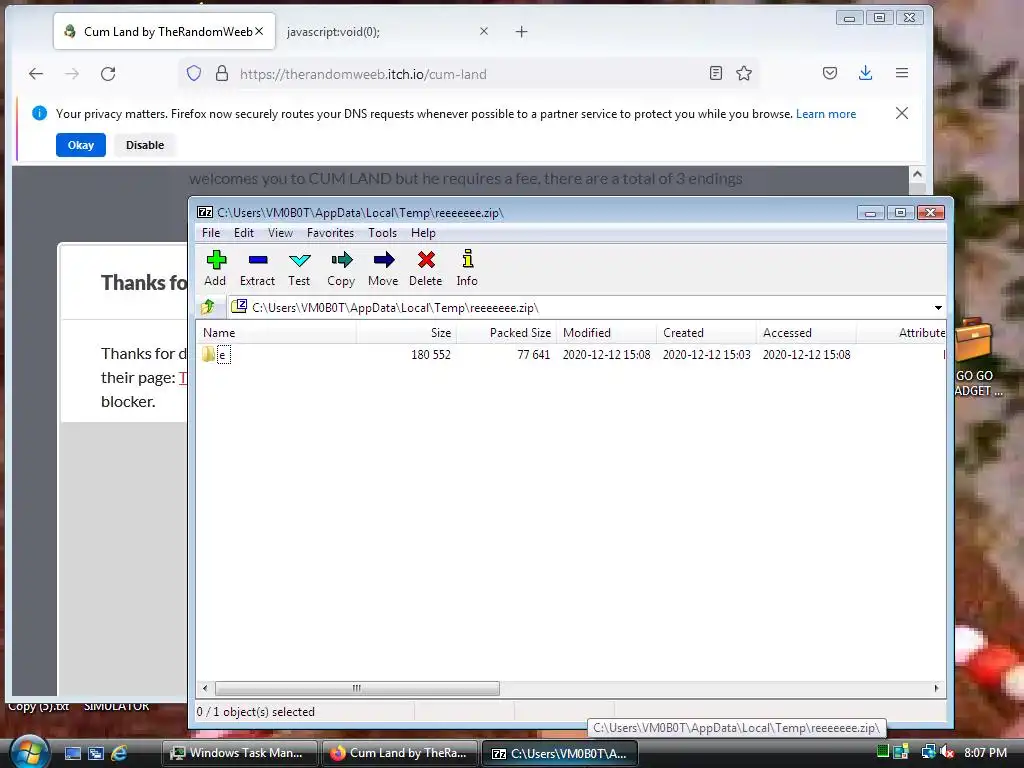1024x768 pixels.
Task: Reload the Firefox page
Action: [x=108, y=74]
